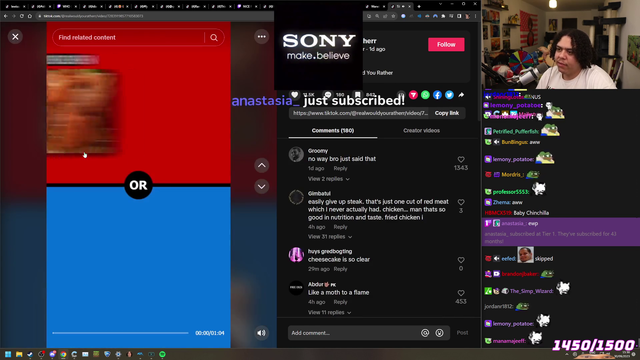Go to next video with down arrow

point(262,187)
